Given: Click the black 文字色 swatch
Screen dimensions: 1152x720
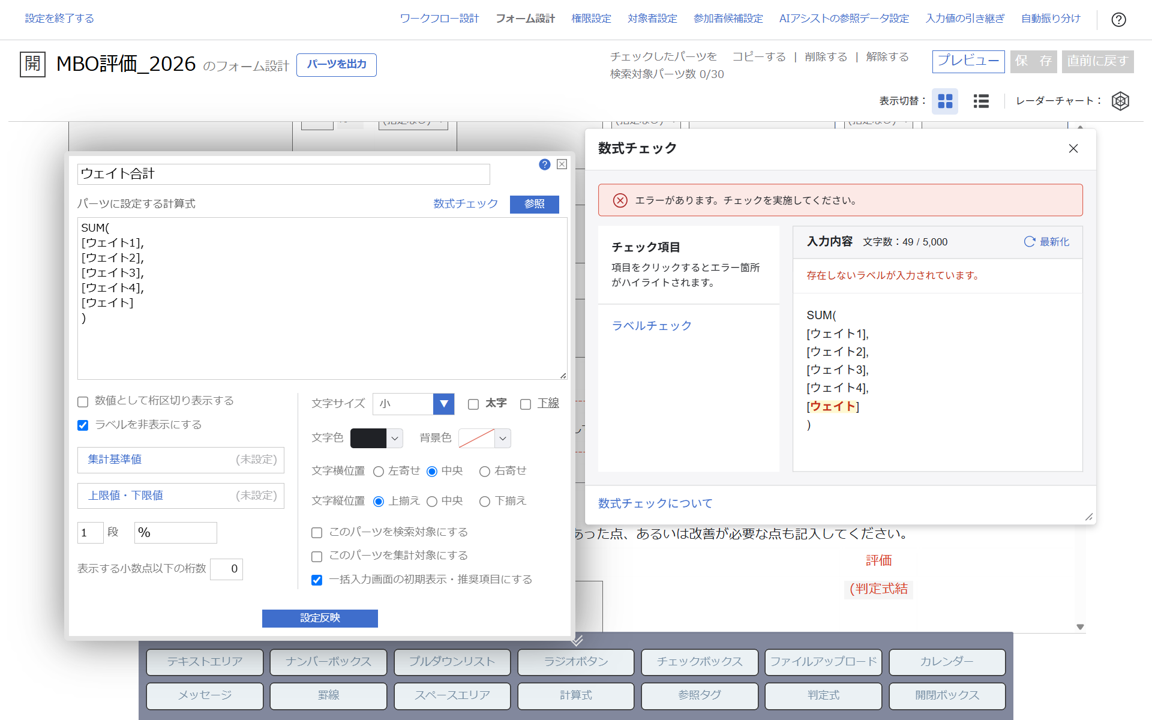Looking at the screenshot, I should pyautogui.click(x=368, y=439).
